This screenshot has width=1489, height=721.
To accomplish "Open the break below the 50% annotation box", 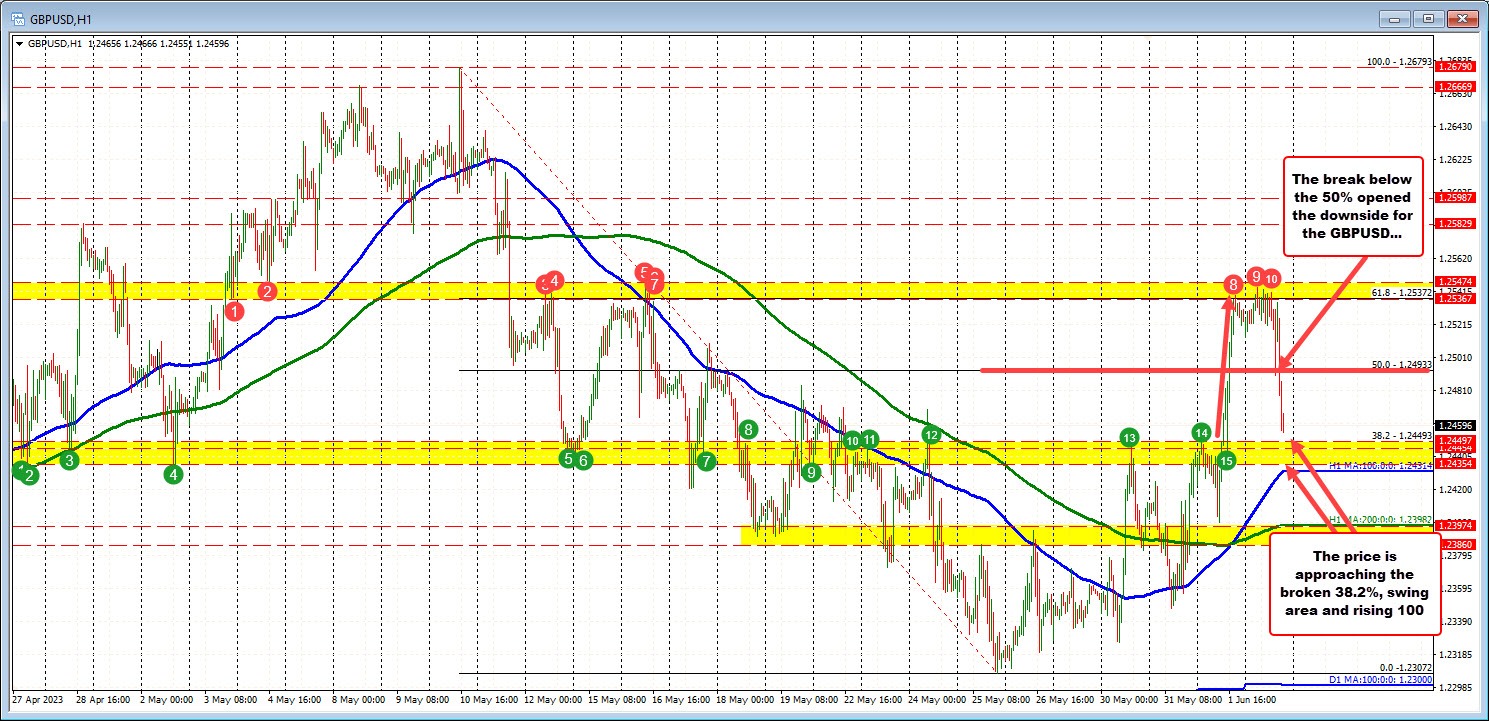I will [x=1355, y=205].
